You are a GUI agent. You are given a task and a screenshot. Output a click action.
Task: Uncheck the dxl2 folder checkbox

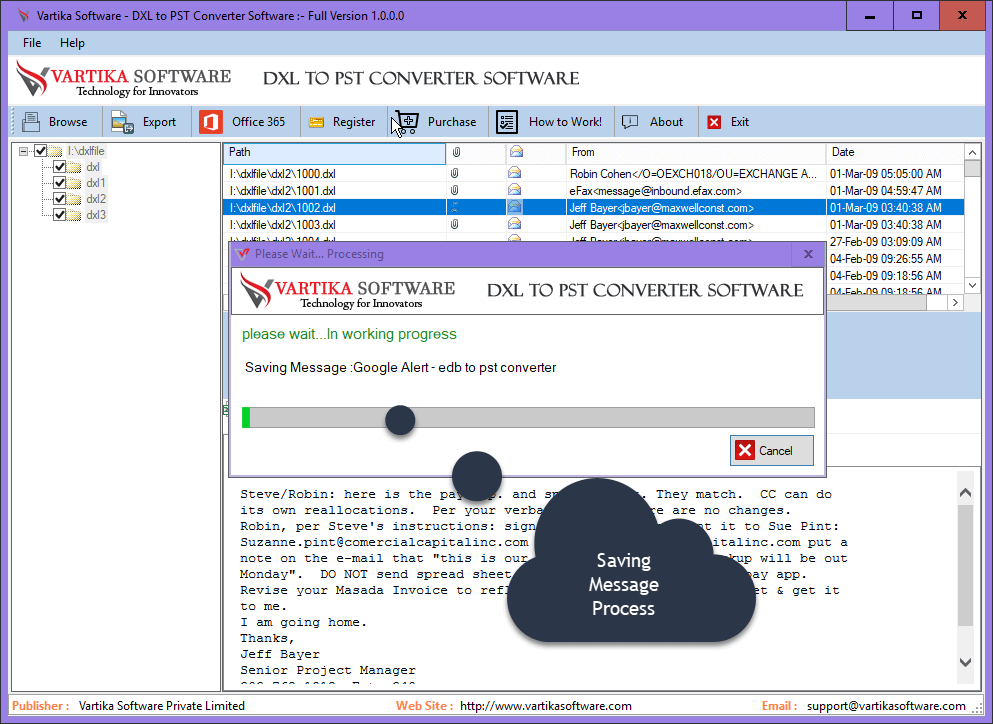[x=60, y=199]
